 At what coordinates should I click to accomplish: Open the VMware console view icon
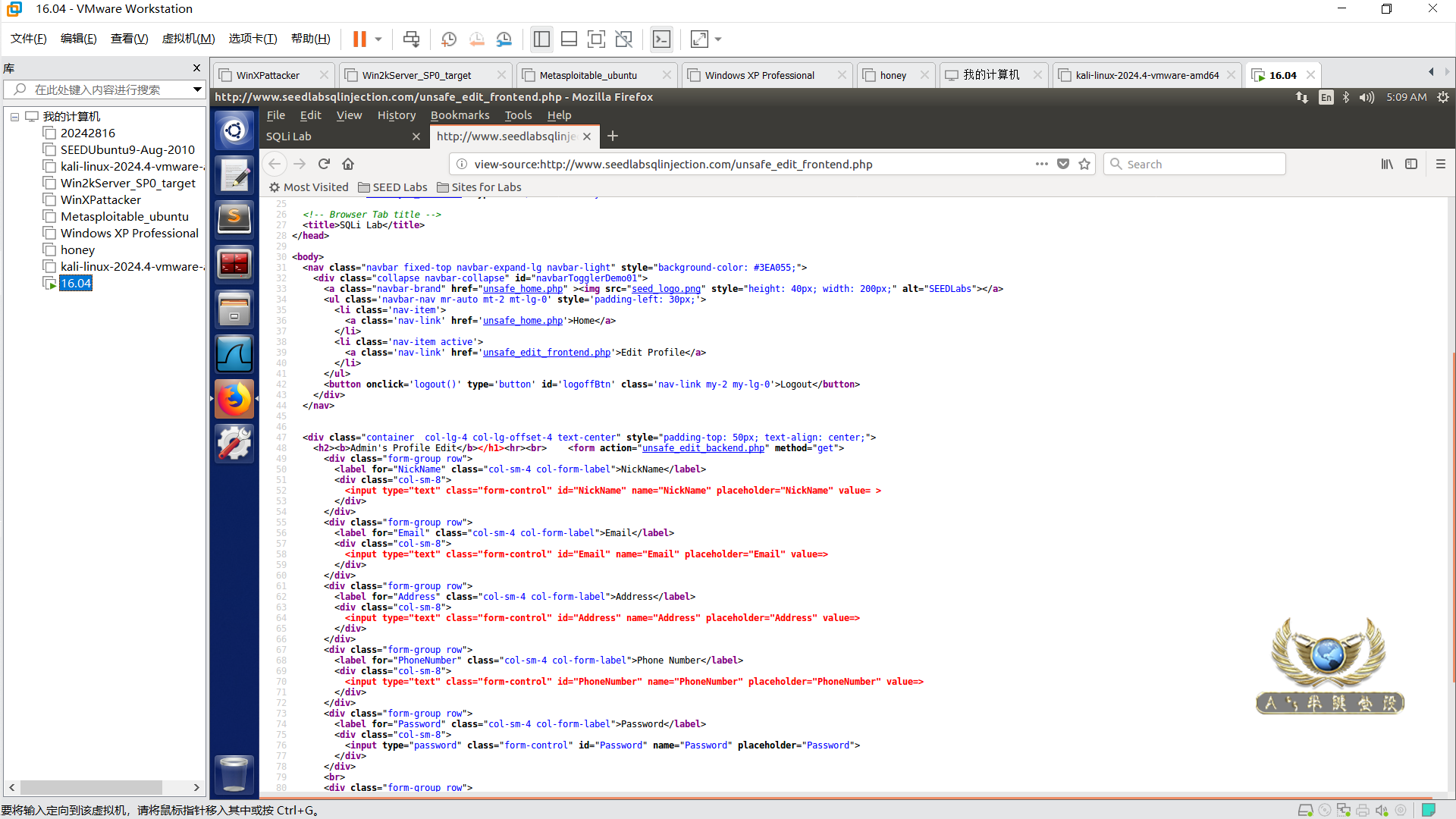point(661,39)
